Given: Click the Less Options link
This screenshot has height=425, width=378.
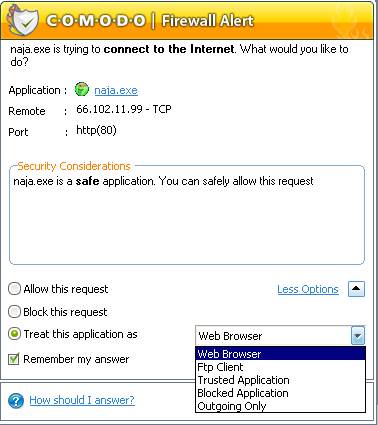Looking at the screenshot, I should 308,289.
